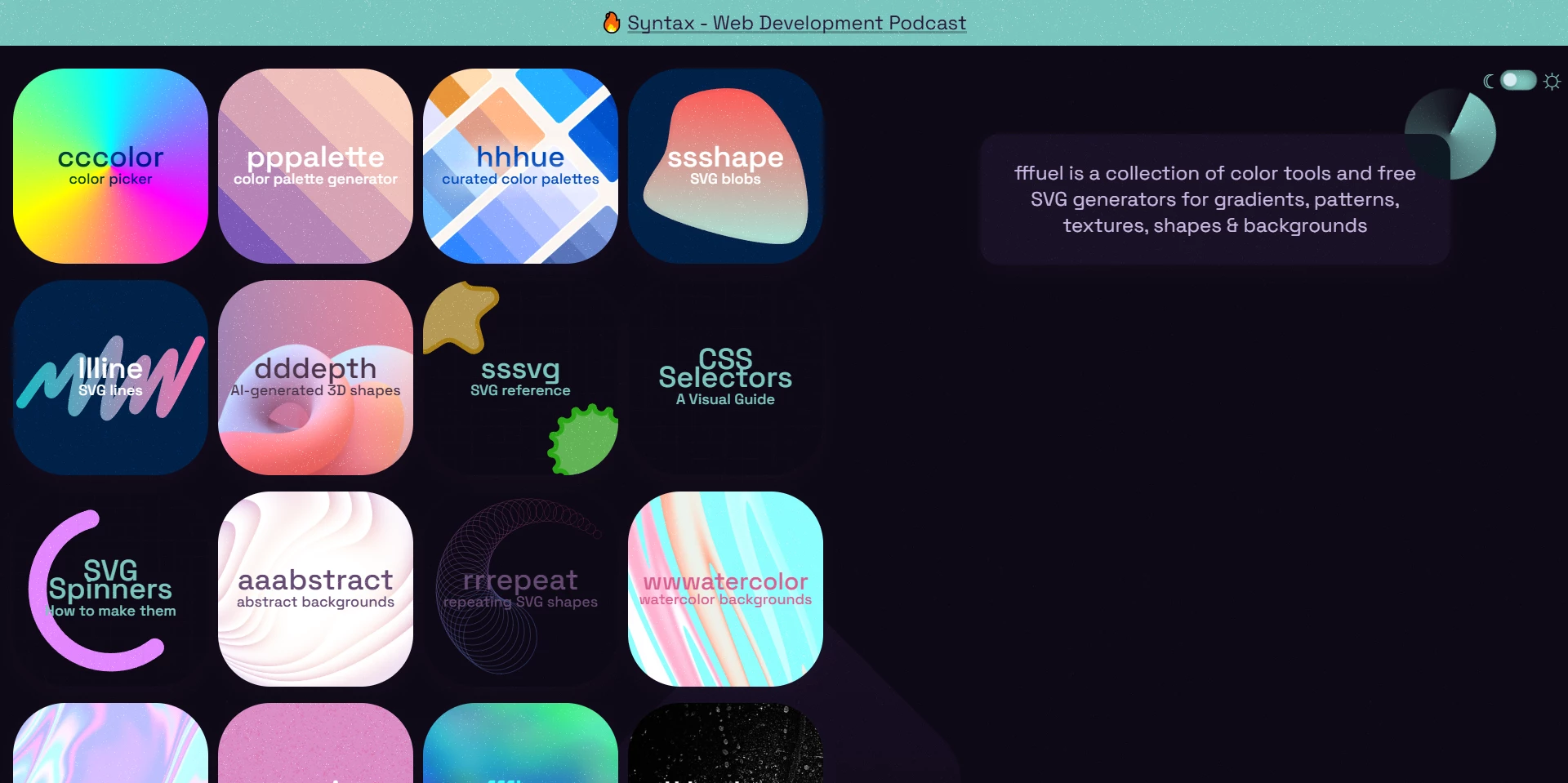Viewport: 1568px width, 783px height.
Task: Follow the Syntax Web Development Podcast link
Action: coord(796,23)
